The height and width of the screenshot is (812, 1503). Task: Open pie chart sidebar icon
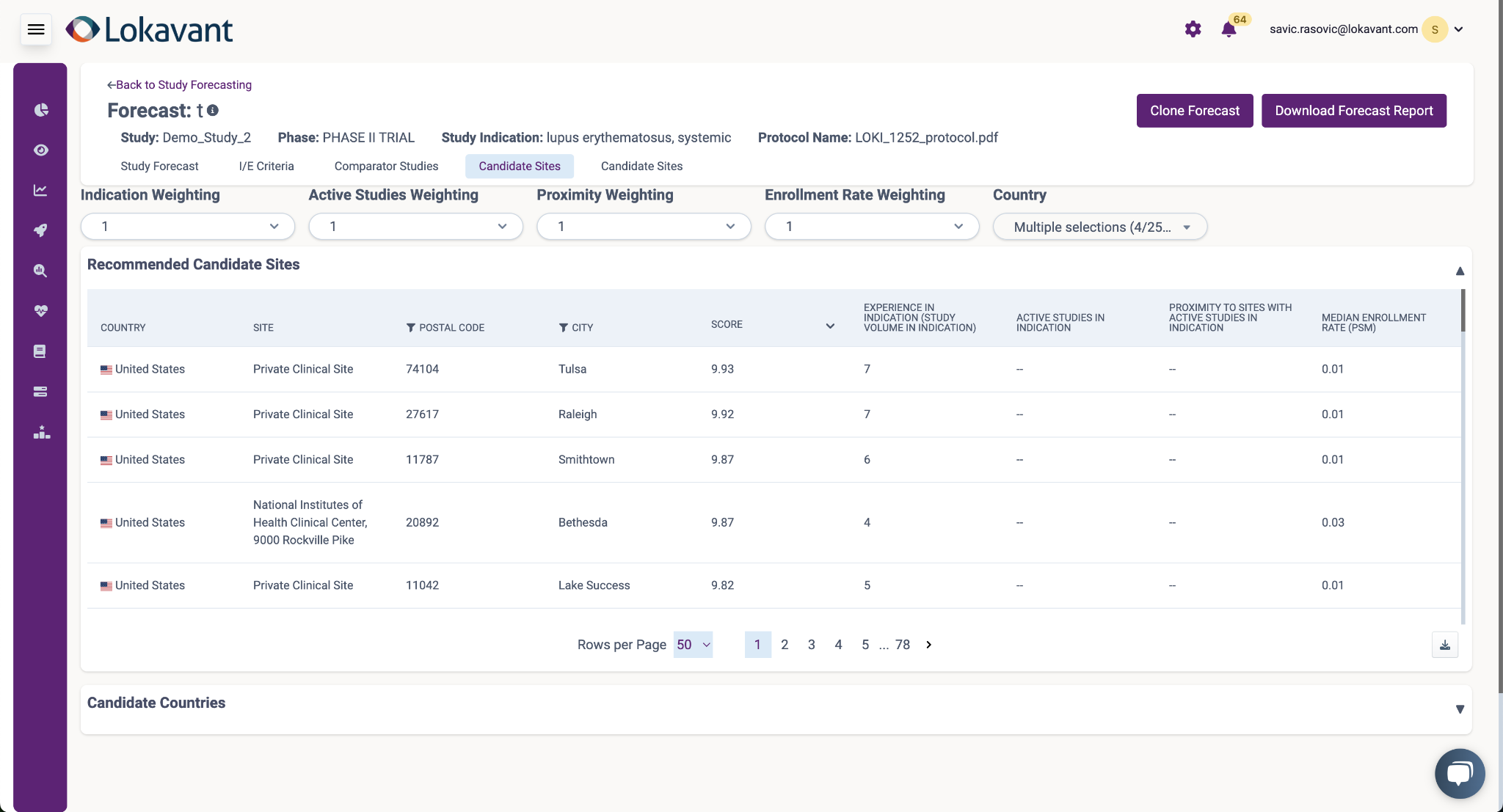click(x=41, y=110)
